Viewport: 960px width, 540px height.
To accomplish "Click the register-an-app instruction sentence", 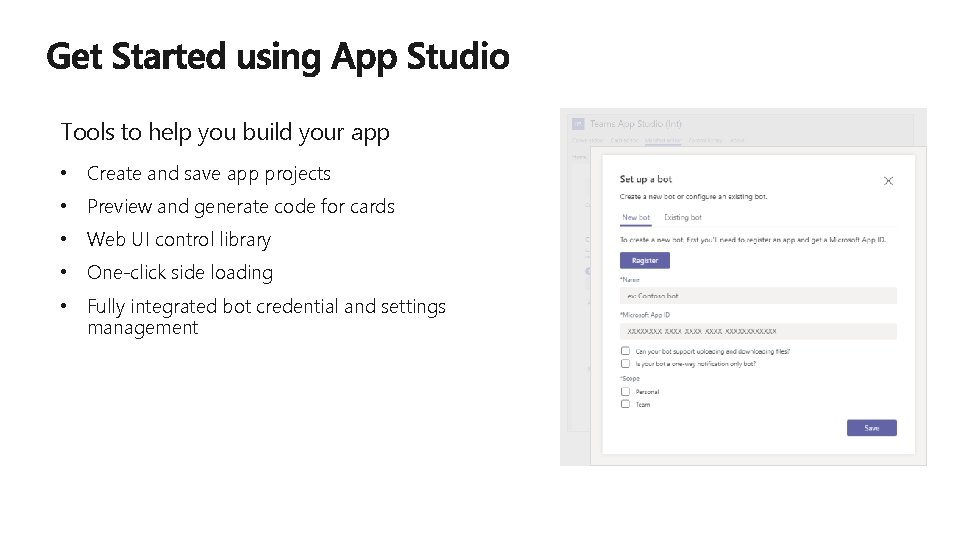I will tap(752, 240).
